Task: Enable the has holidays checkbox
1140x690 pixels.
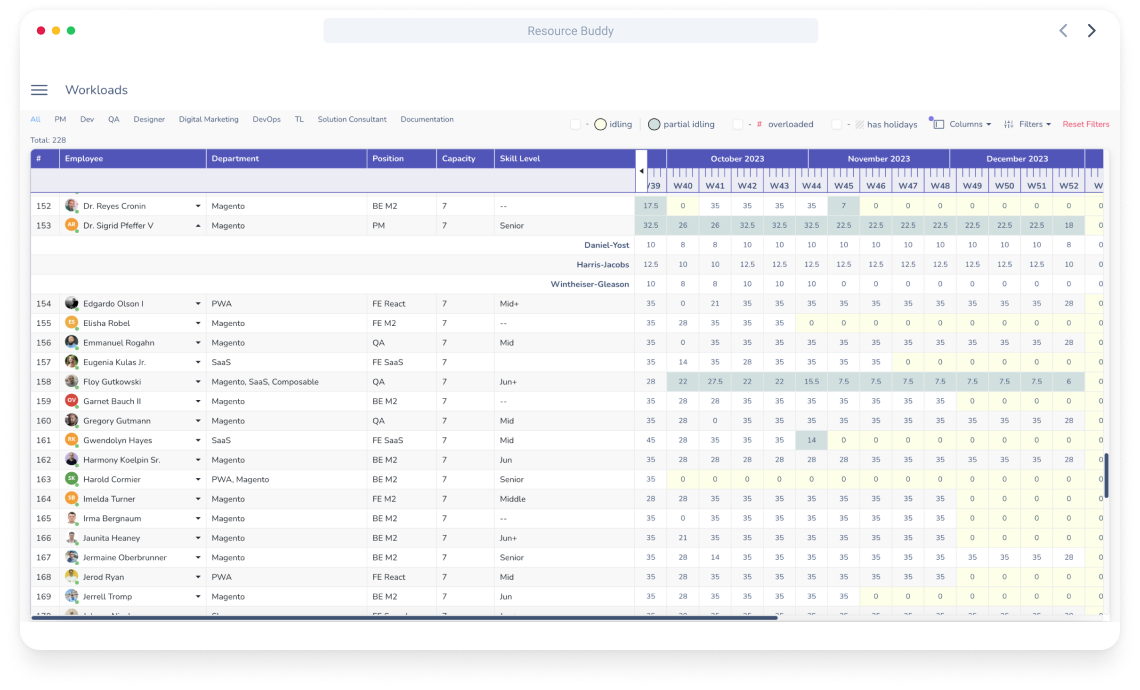Action: coord(835,123)
